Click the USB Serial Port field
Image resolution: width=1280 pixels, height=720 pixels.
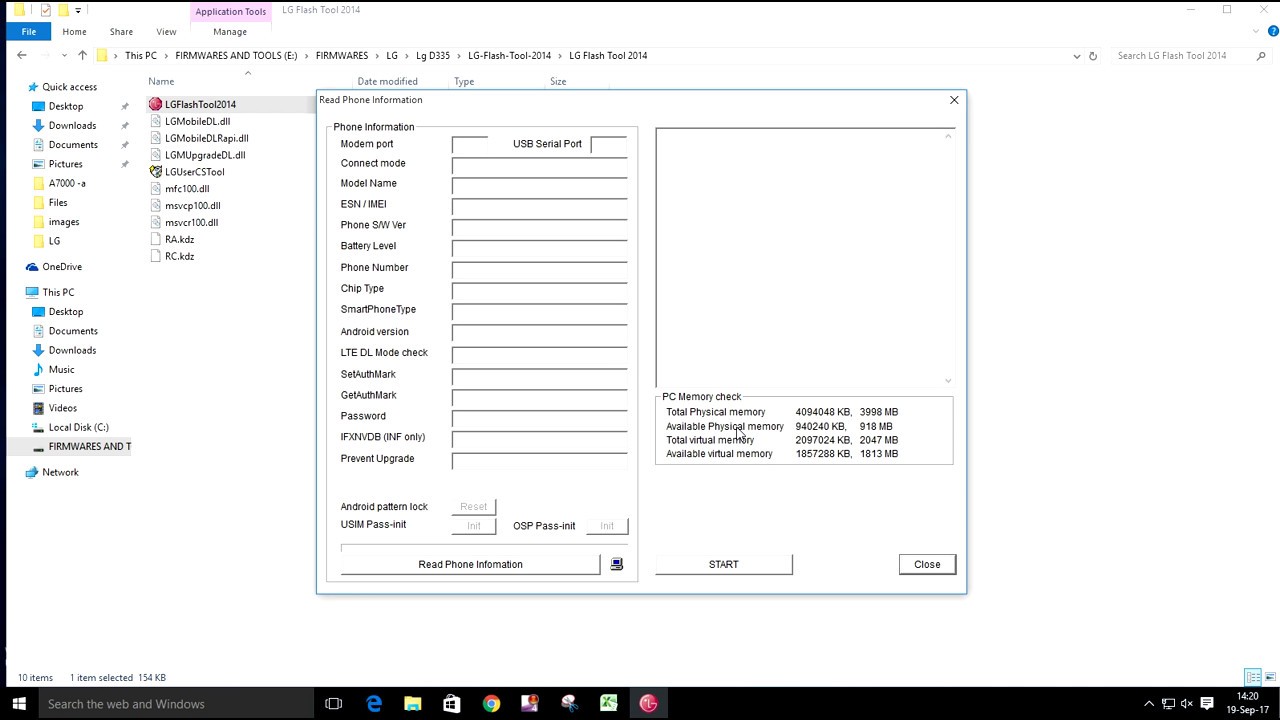(x=609, y=144)
